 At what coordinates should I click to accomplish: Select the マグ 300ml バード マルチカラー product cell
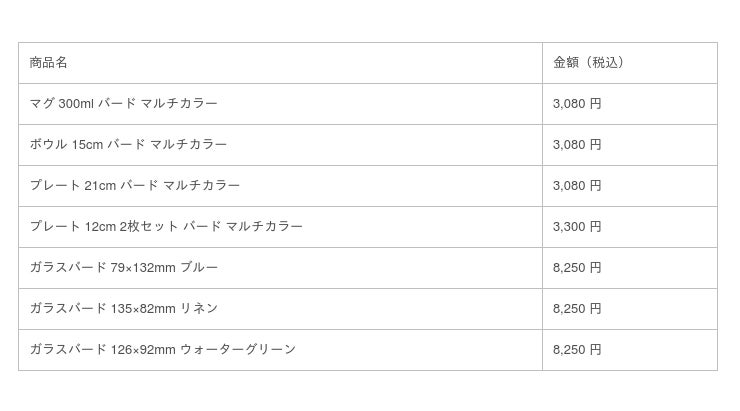123,104
